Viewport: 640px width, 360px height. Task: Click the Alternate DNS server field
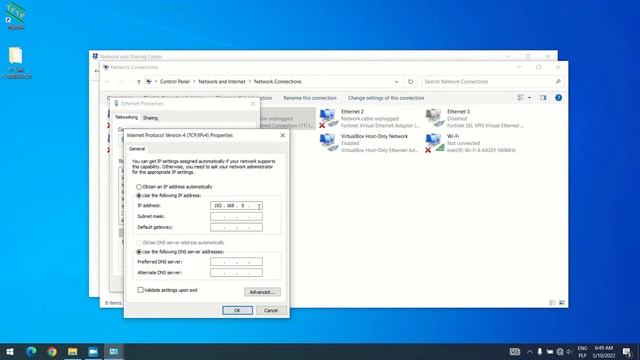click(236, 273)
